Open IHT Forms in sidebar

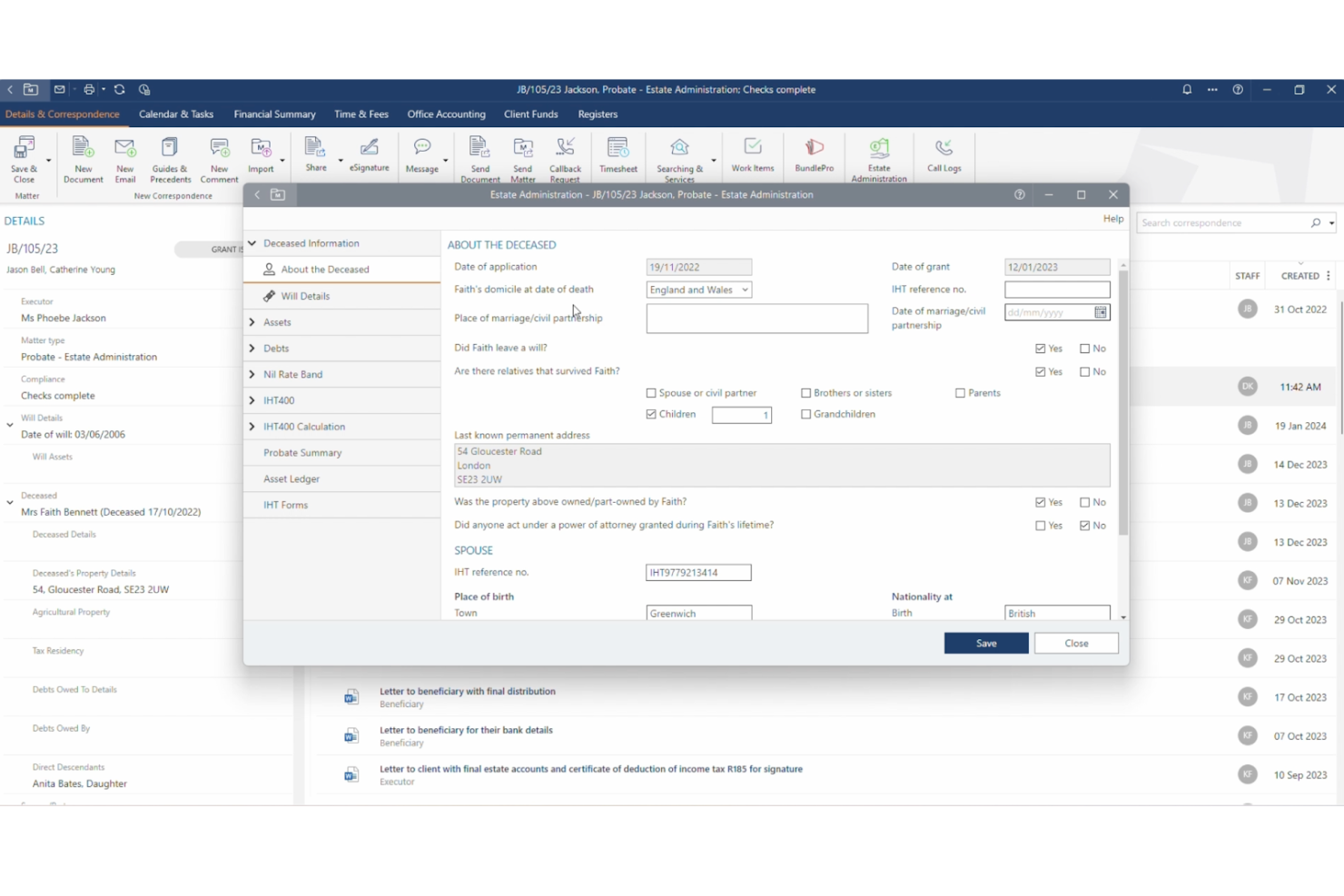pyautogui.click(x=342, y=505)
